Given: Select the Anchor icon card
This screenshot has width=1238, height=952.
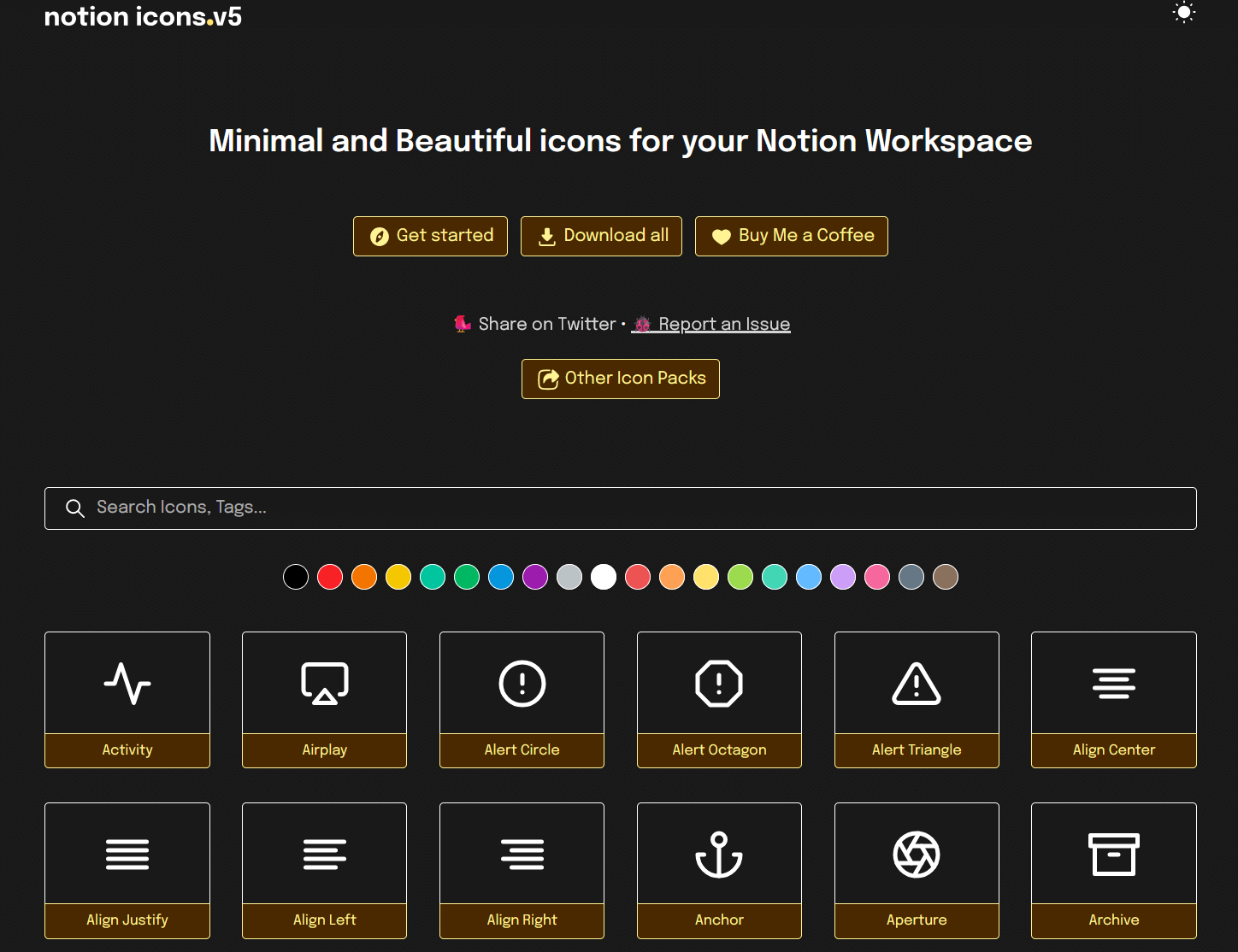Looking at the screenshot, I should 719,871.
